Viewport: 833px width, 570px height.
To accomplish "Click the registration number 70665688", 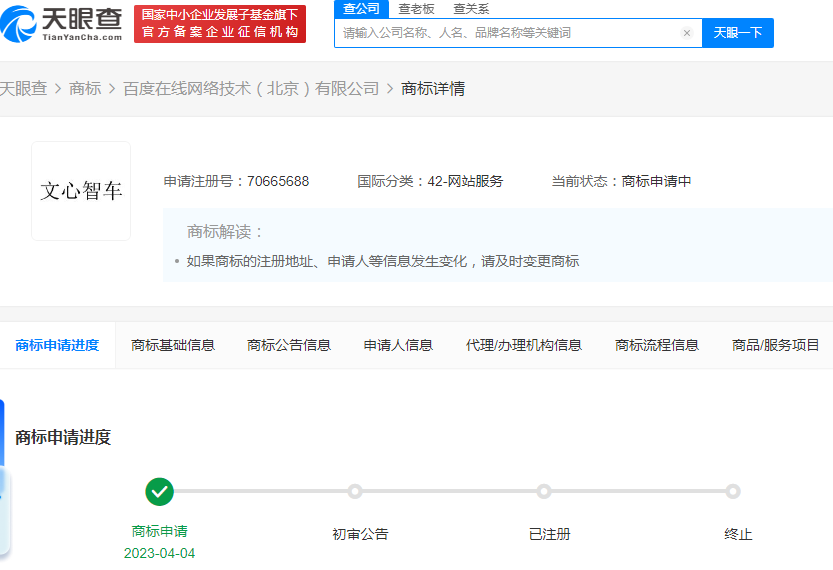I will 278,182.
